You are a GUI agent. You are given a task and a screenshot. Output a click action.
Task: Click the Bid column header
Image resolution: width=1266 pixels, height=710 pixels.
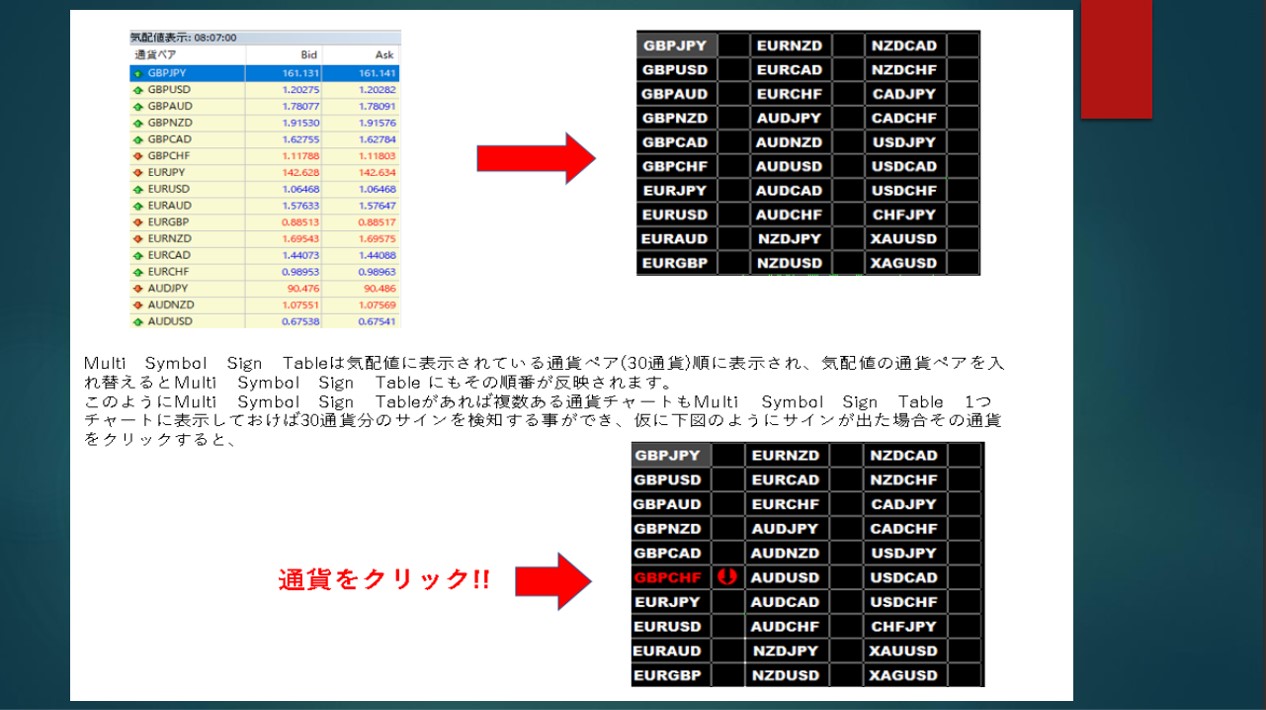284,55
